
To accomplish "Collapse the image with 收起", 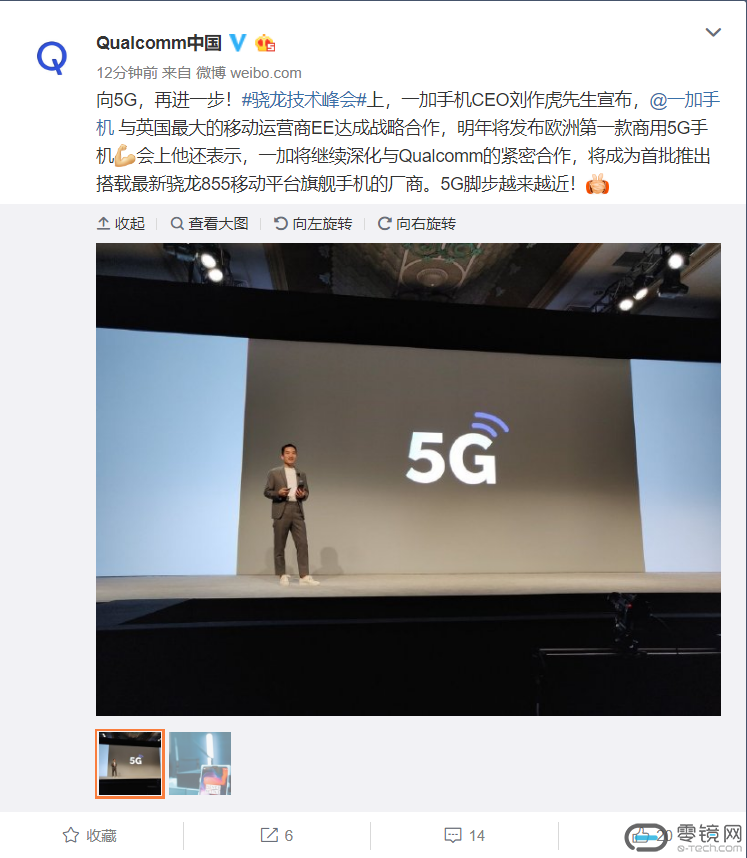I will pos(121,224).
